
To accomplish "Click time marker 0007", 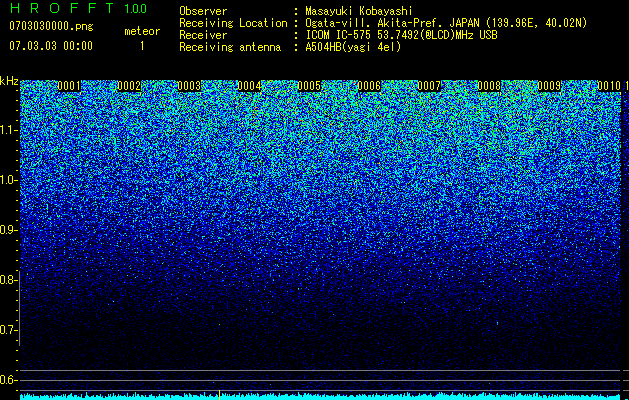I will 429,86.
